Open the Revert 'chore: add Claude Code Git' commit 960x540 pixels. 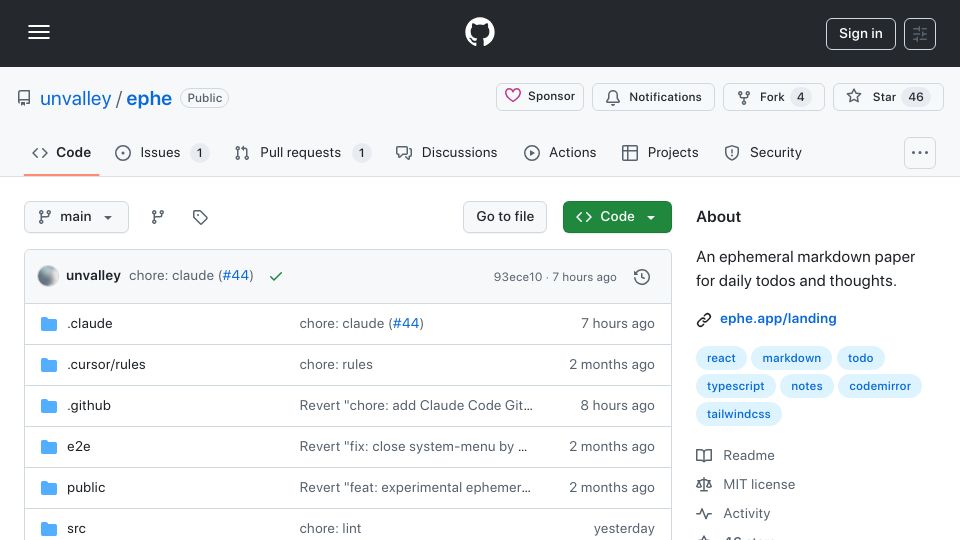point(416,405)
